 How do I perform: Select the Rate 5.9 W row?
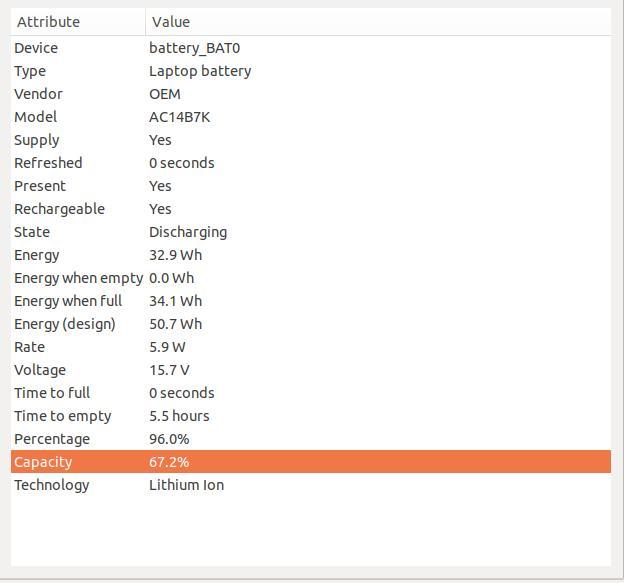point(311,347)
